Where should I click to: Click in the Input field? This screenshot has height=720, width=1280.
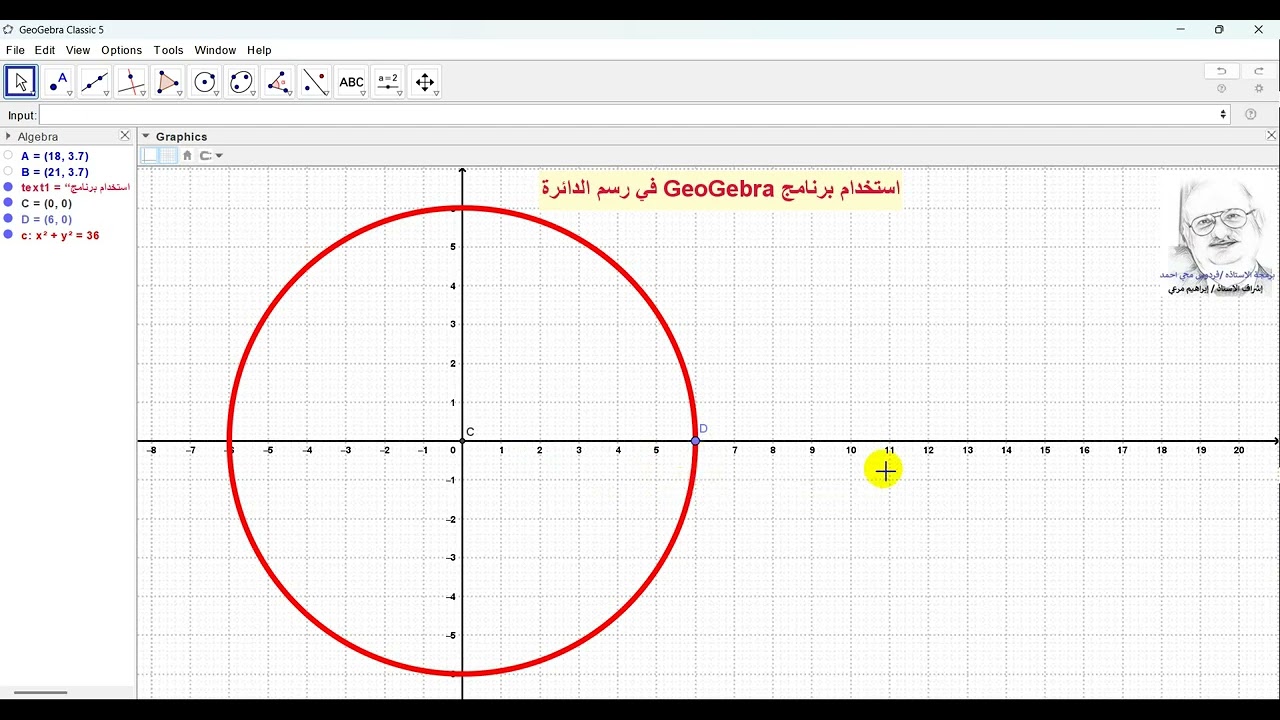coord(634,115)
